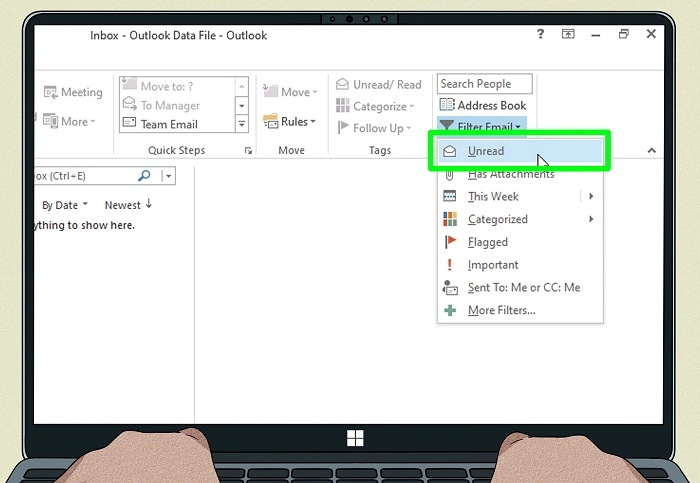Expand the This Week submenu

click(x=592, y=197)
